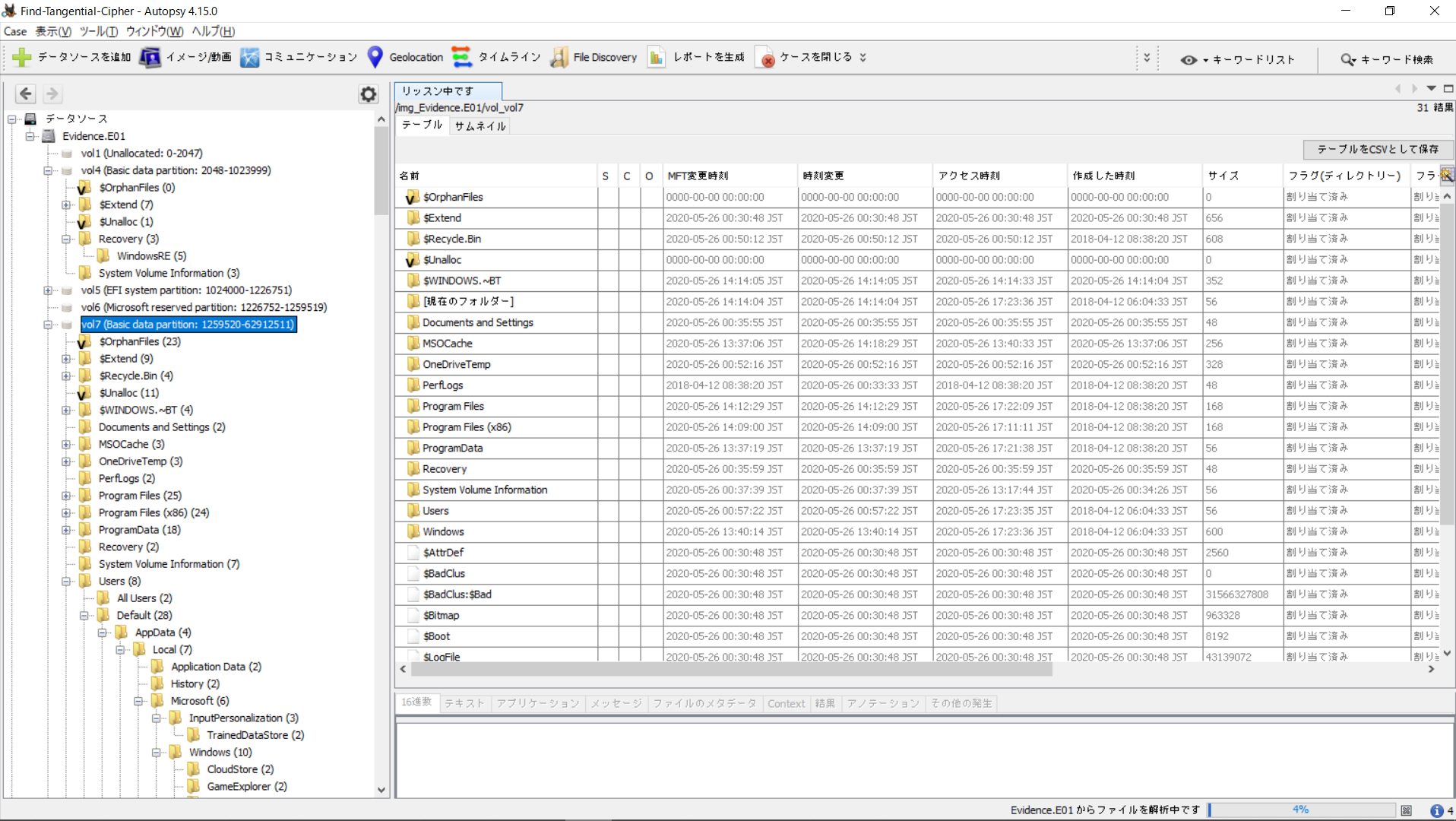
Task: Select the リッスン中です result tab
Action: tap(448, 90)
